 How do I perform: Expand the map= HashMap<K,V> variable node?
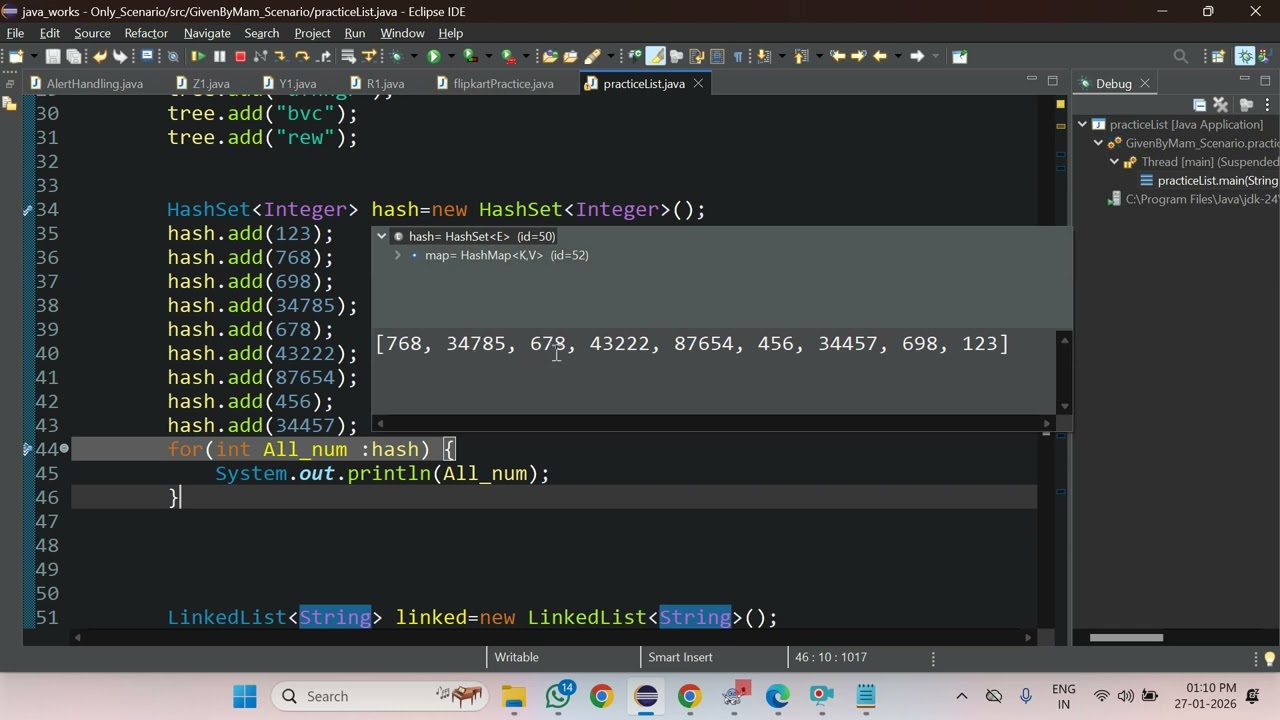coord(397,256)
